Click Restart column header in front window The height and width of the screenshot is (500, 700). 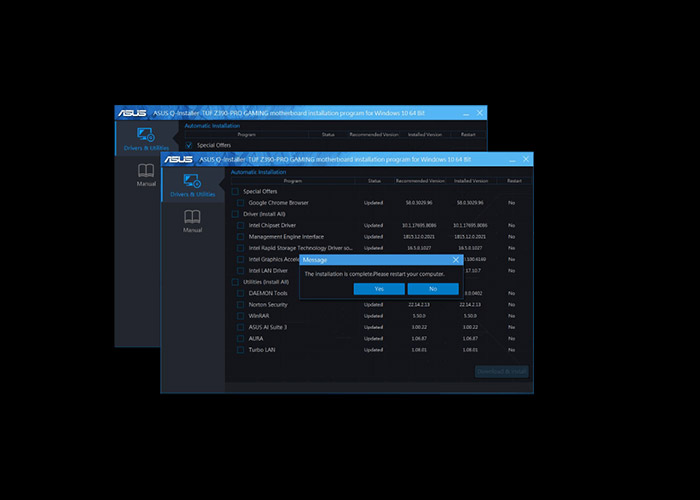pyautogui.click(x=514, y=181)
